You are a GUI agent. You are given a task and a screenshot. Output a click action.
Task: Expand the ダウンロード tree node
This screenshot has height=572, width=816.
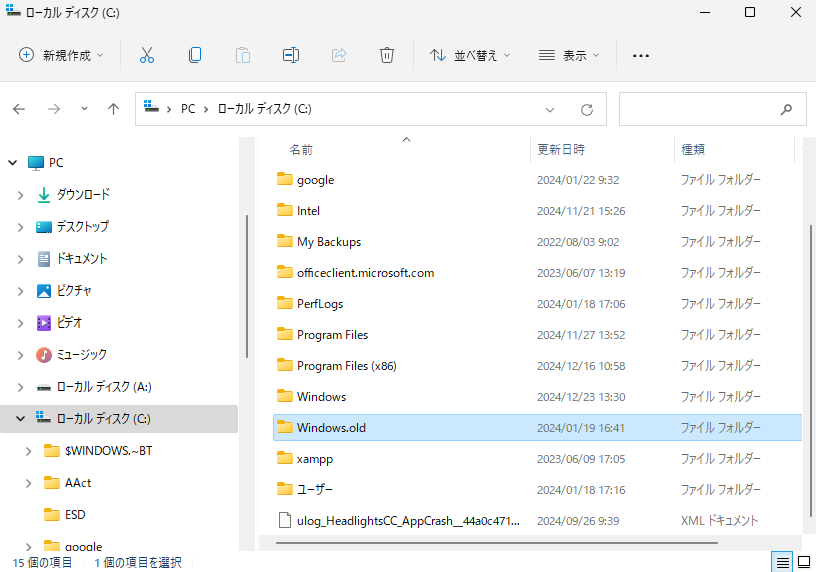pyautogui.click(x=20, y=195)
